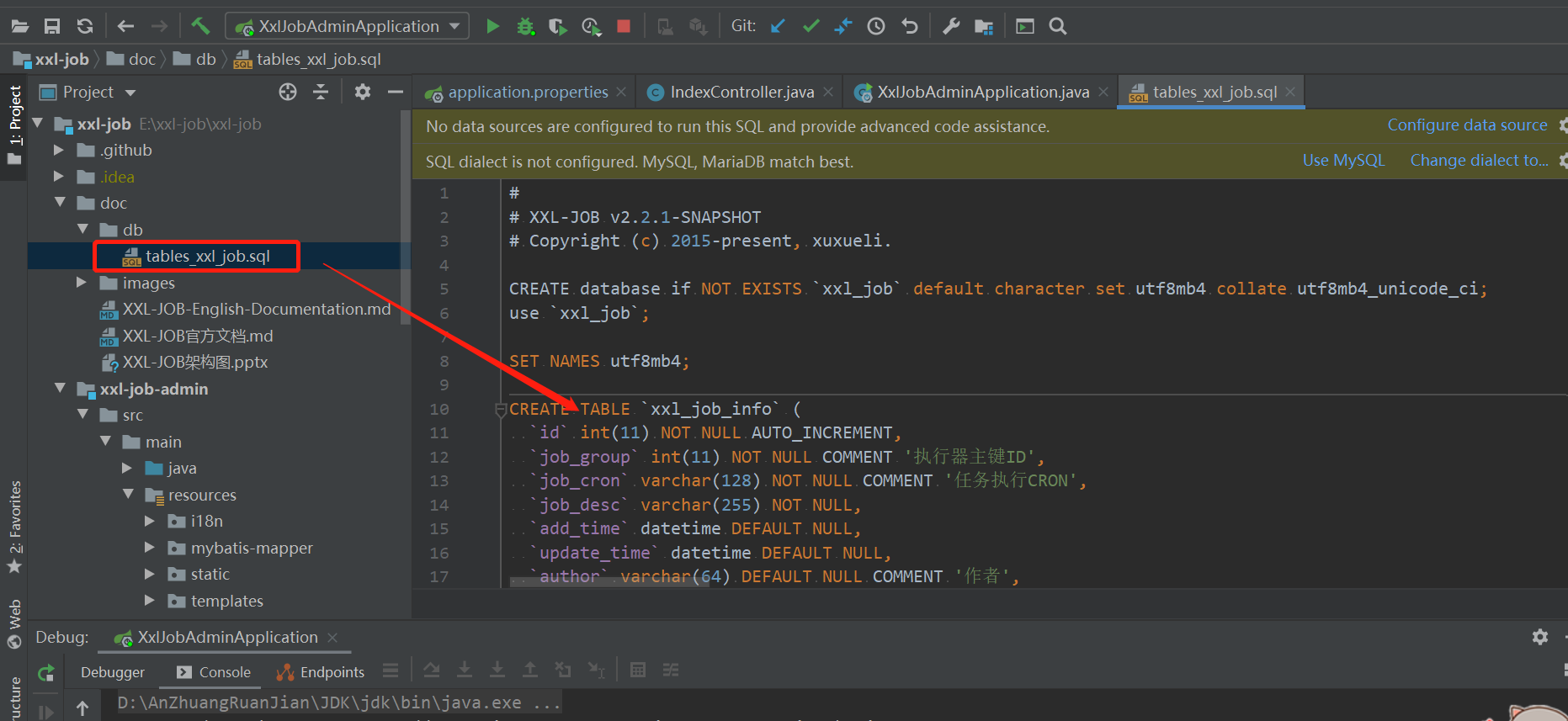Expand the mybatis-mapper folder
Image resolution: width=1568 pixels, height=721 pixels.
click(150, 548)
